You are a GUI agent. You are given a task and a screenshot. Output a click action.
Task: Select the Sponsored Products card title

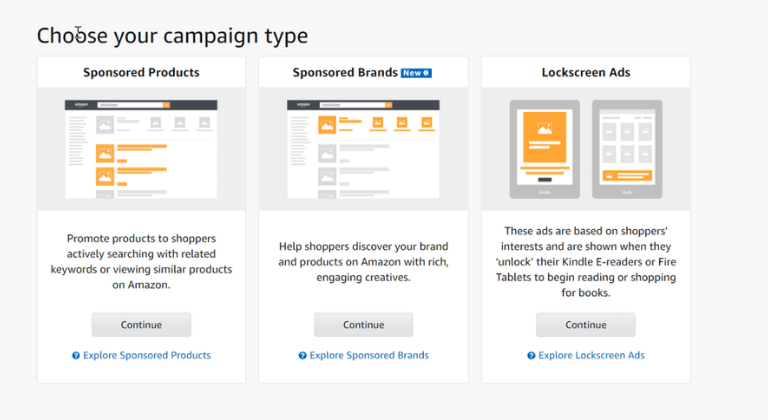(x=141, y=73)
